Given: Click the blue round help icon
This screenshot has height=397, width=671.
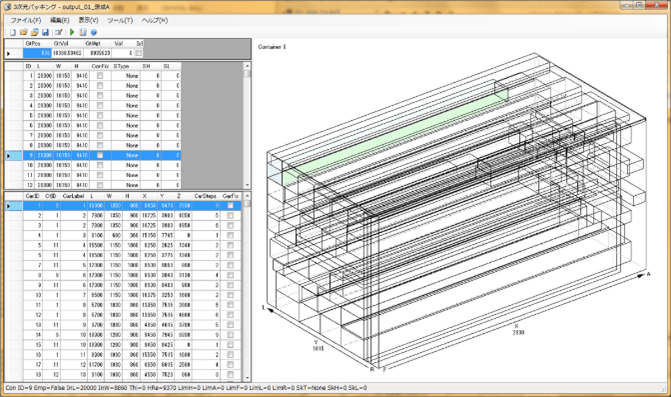Looking at the screenshot, I should pos(94,32).
